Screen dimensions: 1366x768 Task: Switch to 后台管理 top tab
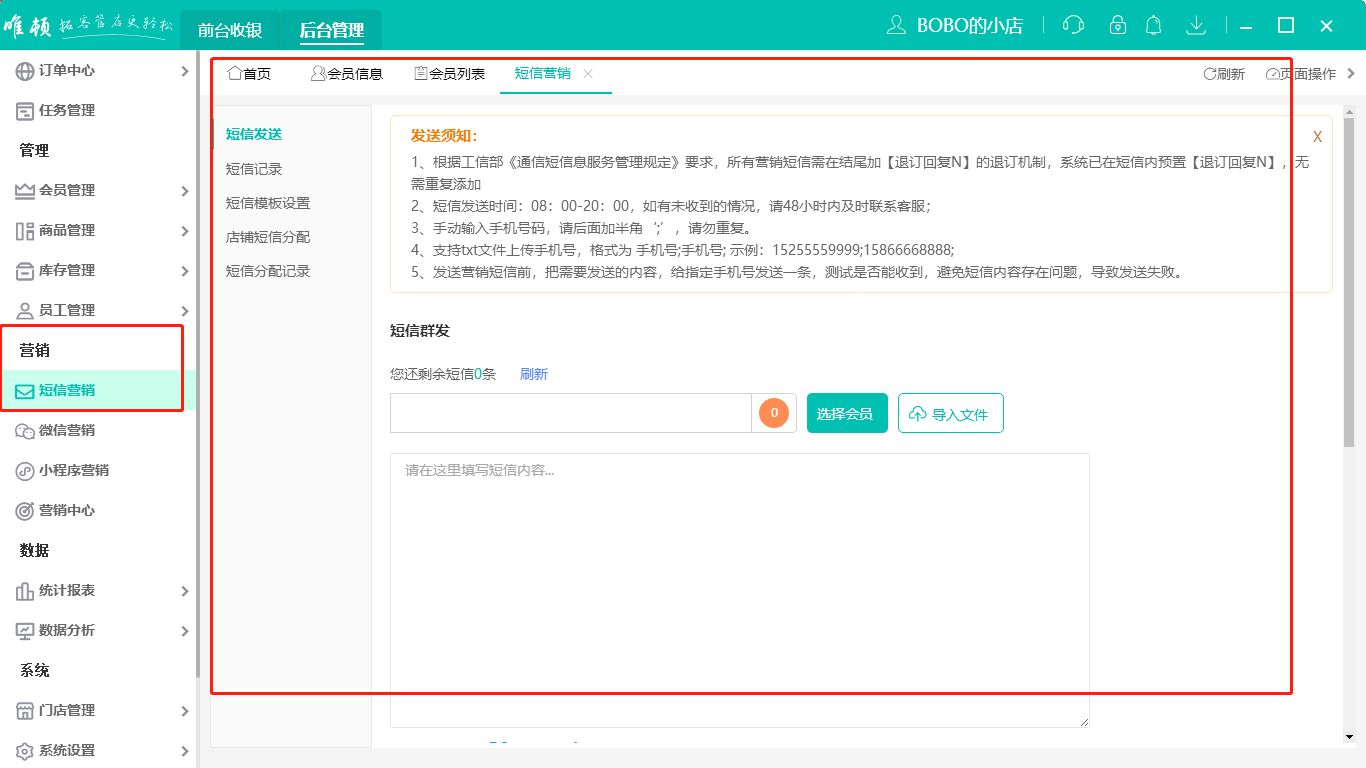(x=332, y=30)
